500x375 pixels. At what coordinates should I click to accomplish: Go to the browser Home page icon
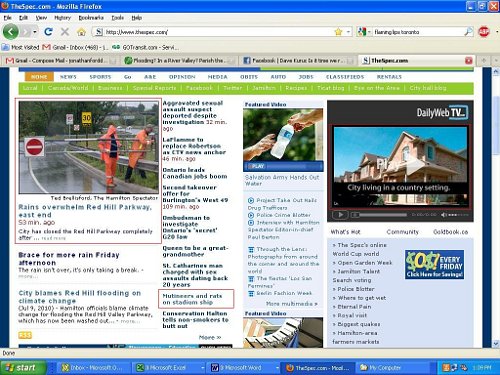pyautogui.click(x=81, y=32)
